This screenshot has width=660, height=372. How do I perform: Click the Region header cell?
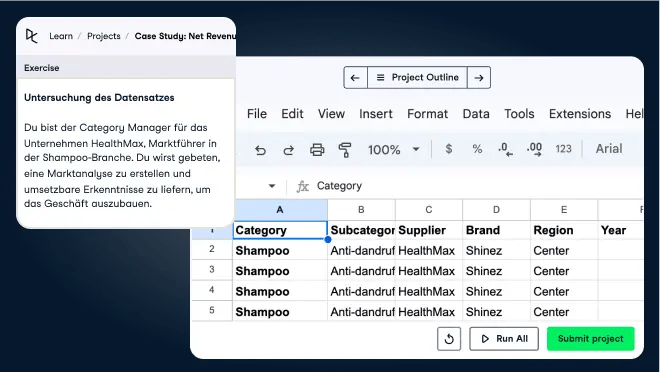point(564,230)
